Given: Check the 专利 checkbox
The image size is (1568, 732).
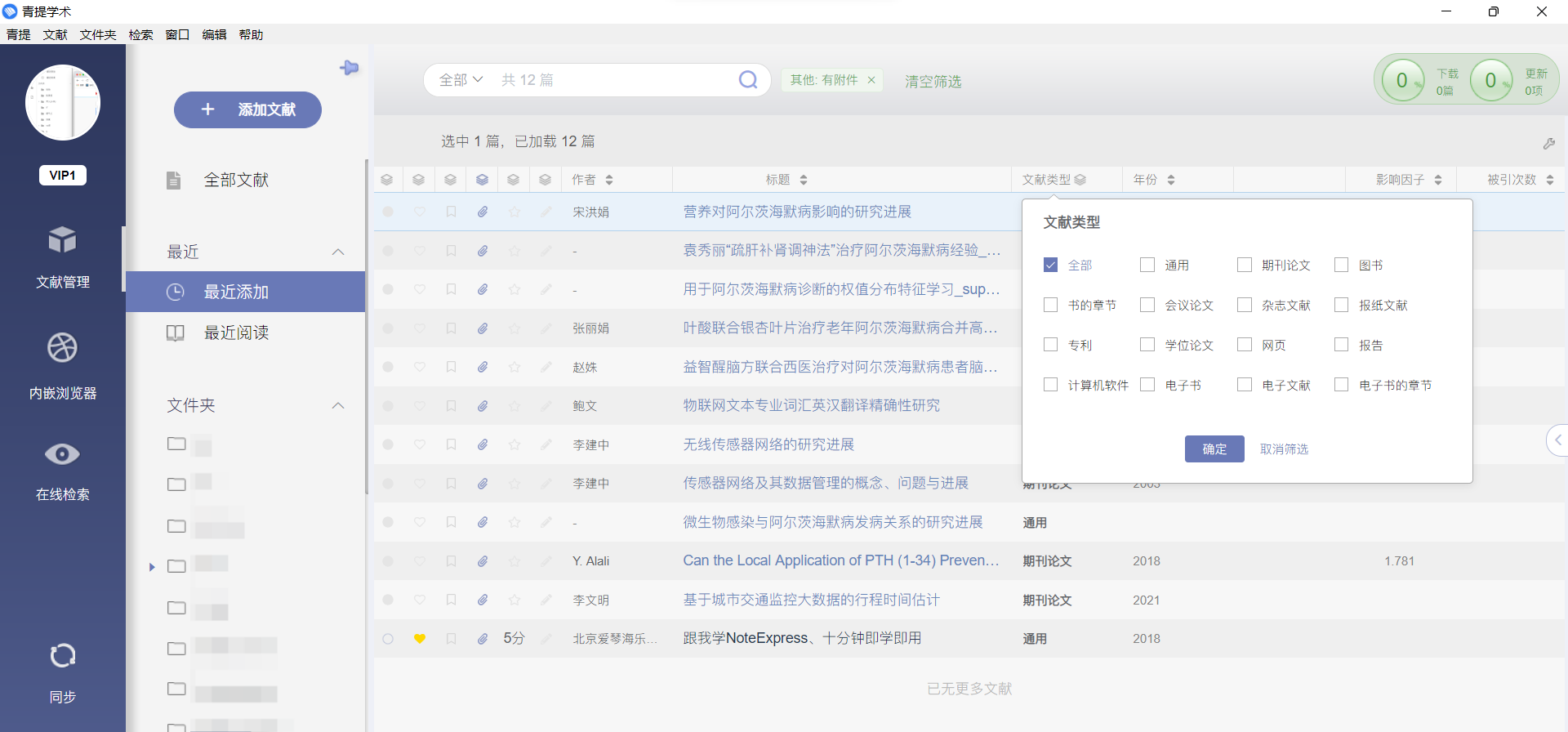Looking at the screenshot, I should coord(1051,345).
